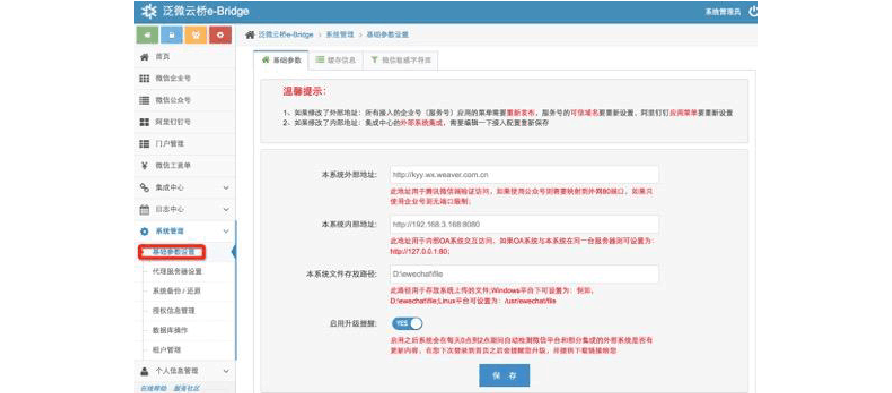Switch to the 微信敏感字符库 filter tab
This screenshot has width=892, height=393.
click(x=400, y=60)
